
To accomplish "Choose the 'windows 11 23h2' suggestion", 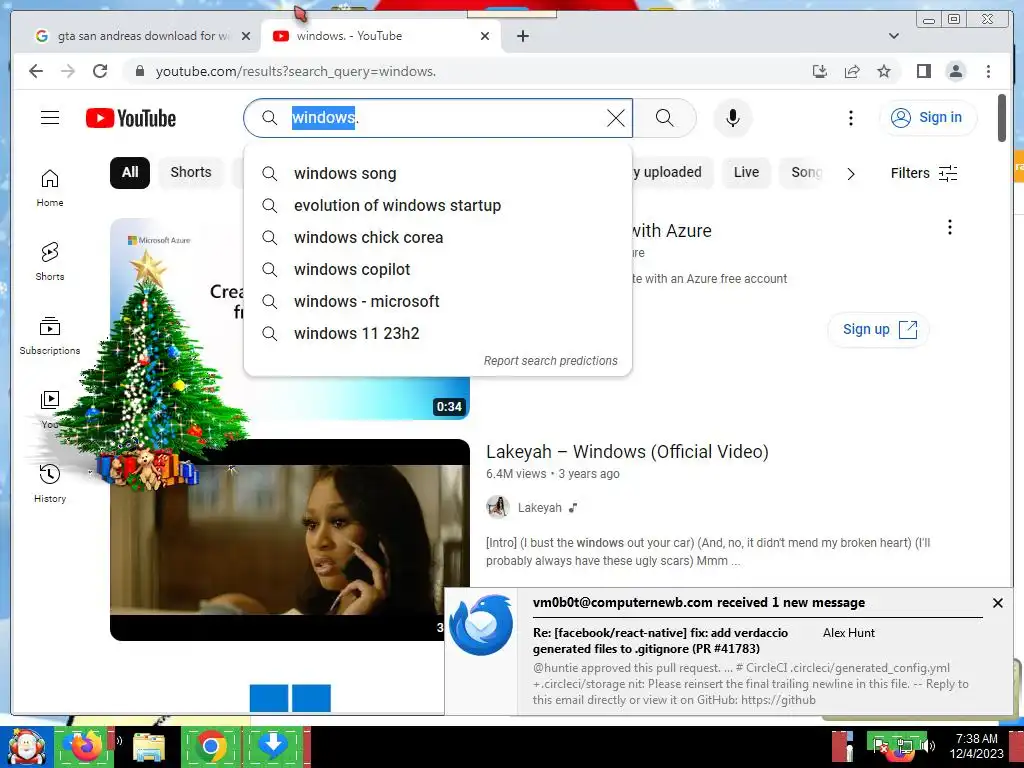I will 438,334.
